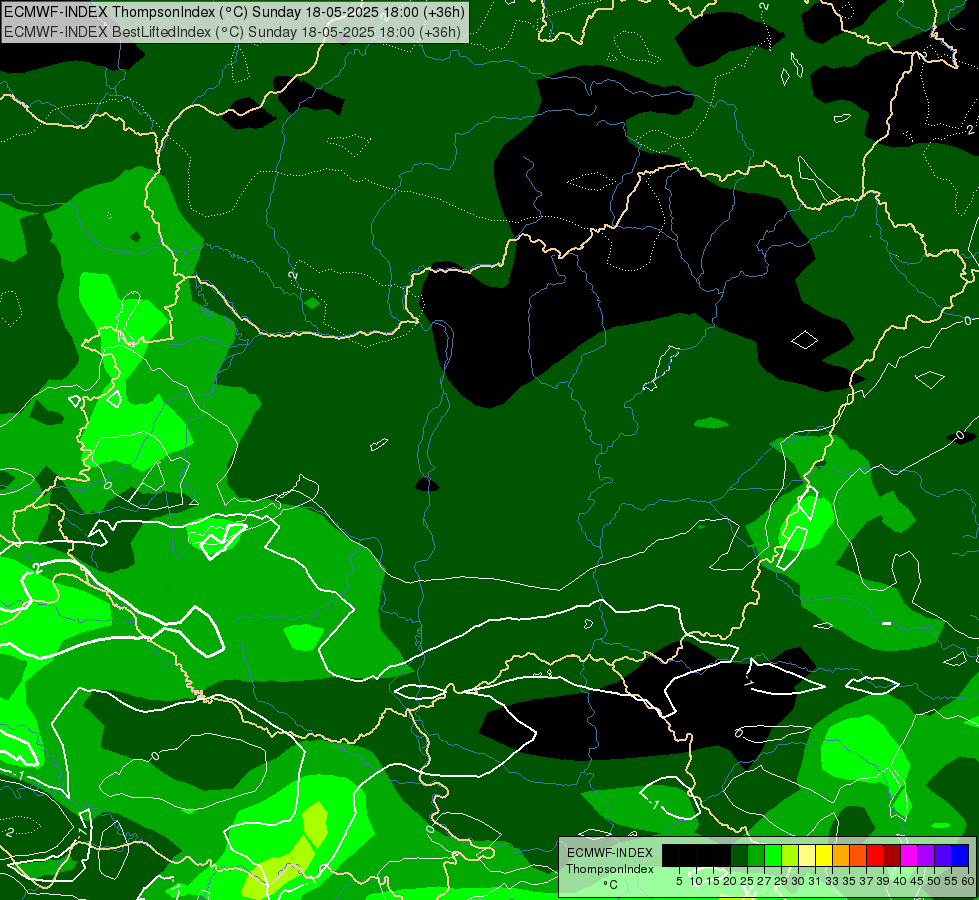Screen dimensions: 979x900
Task: Click the legend tick label '39'
Action: click(x=883, y=881)
